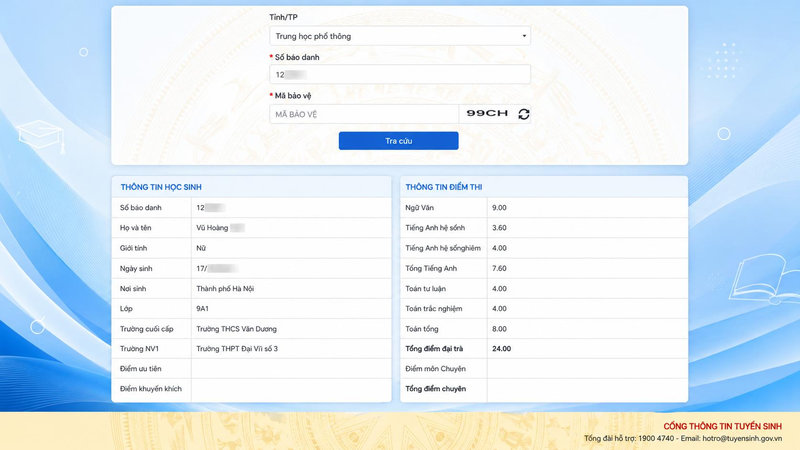This screenshot has width=800, height=450.
Task: Select the text Trường THPT Đại Vĩi số 3
Action: click(x=237, y=348)
